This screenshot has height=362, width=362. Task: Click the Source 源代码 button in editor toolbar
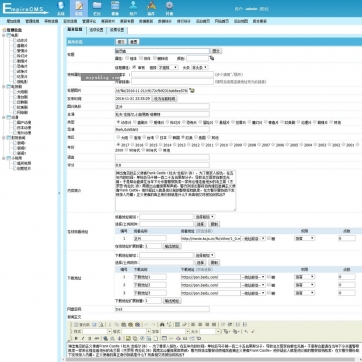point(81,324)
